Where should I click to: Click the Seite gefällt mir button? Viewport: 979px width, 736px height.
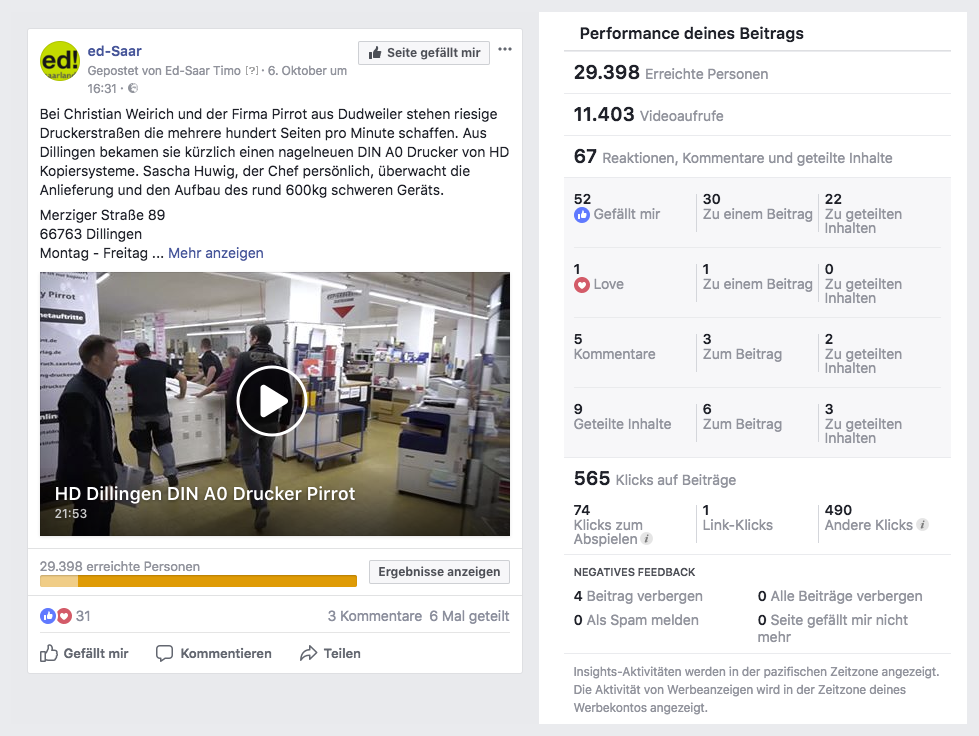424,53
